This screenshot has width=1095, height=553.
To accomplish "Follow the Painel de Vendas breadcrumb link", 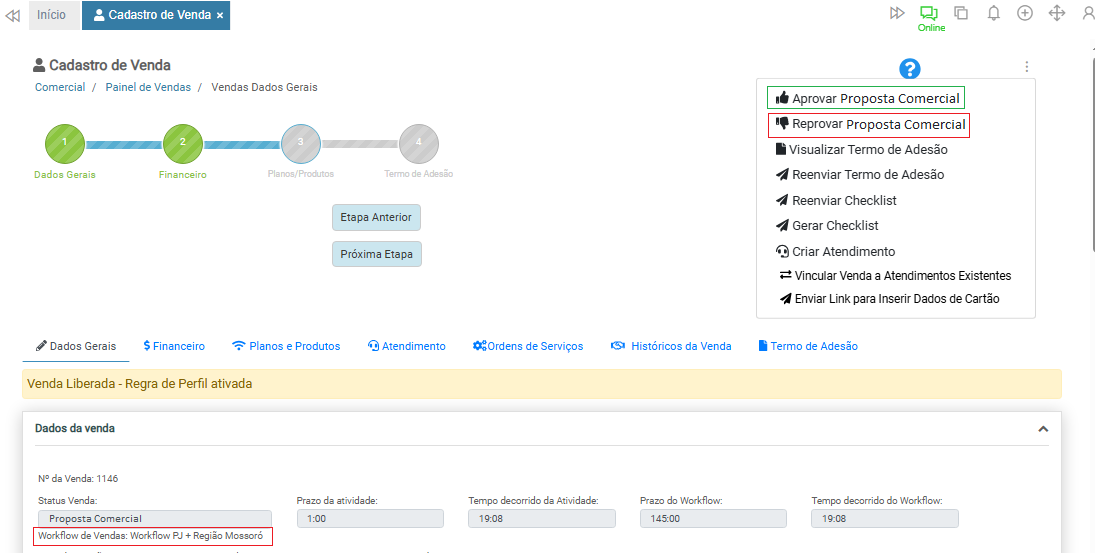I will (x=148, y=87).
